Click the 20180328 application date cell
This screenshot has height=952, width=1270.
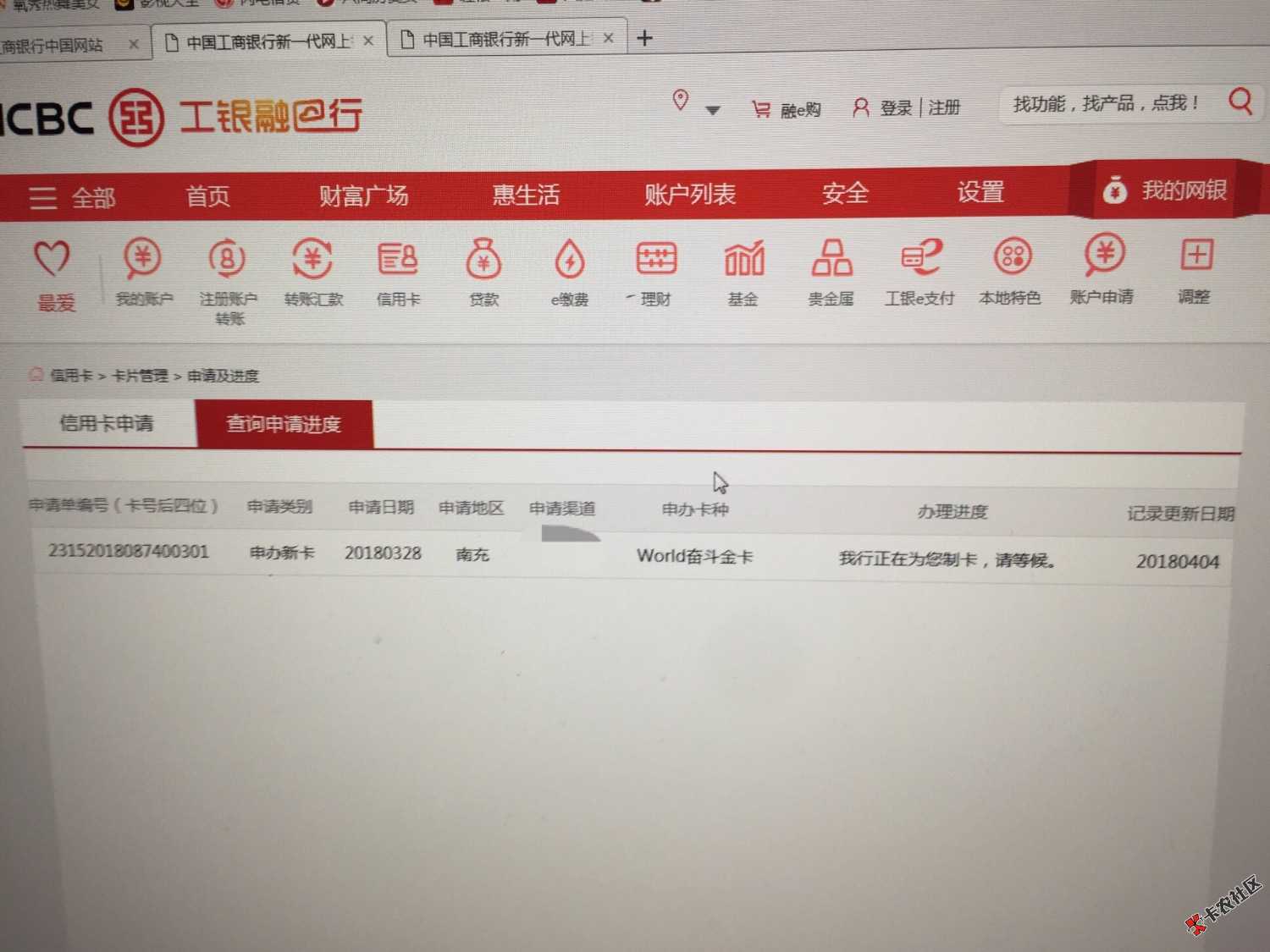tap(383, 553)
